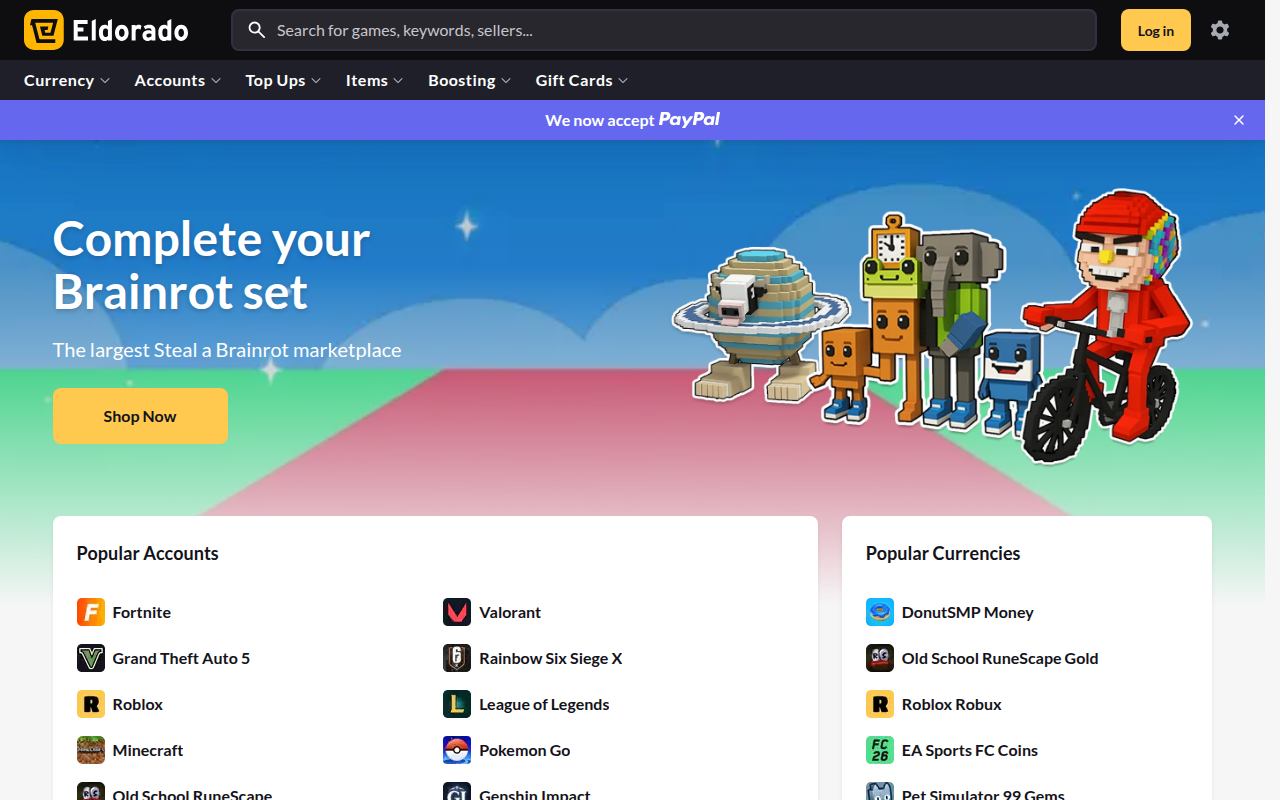Open the Valorant accounts link
This screenshot has height=800, width=1280.
(510, 612)
